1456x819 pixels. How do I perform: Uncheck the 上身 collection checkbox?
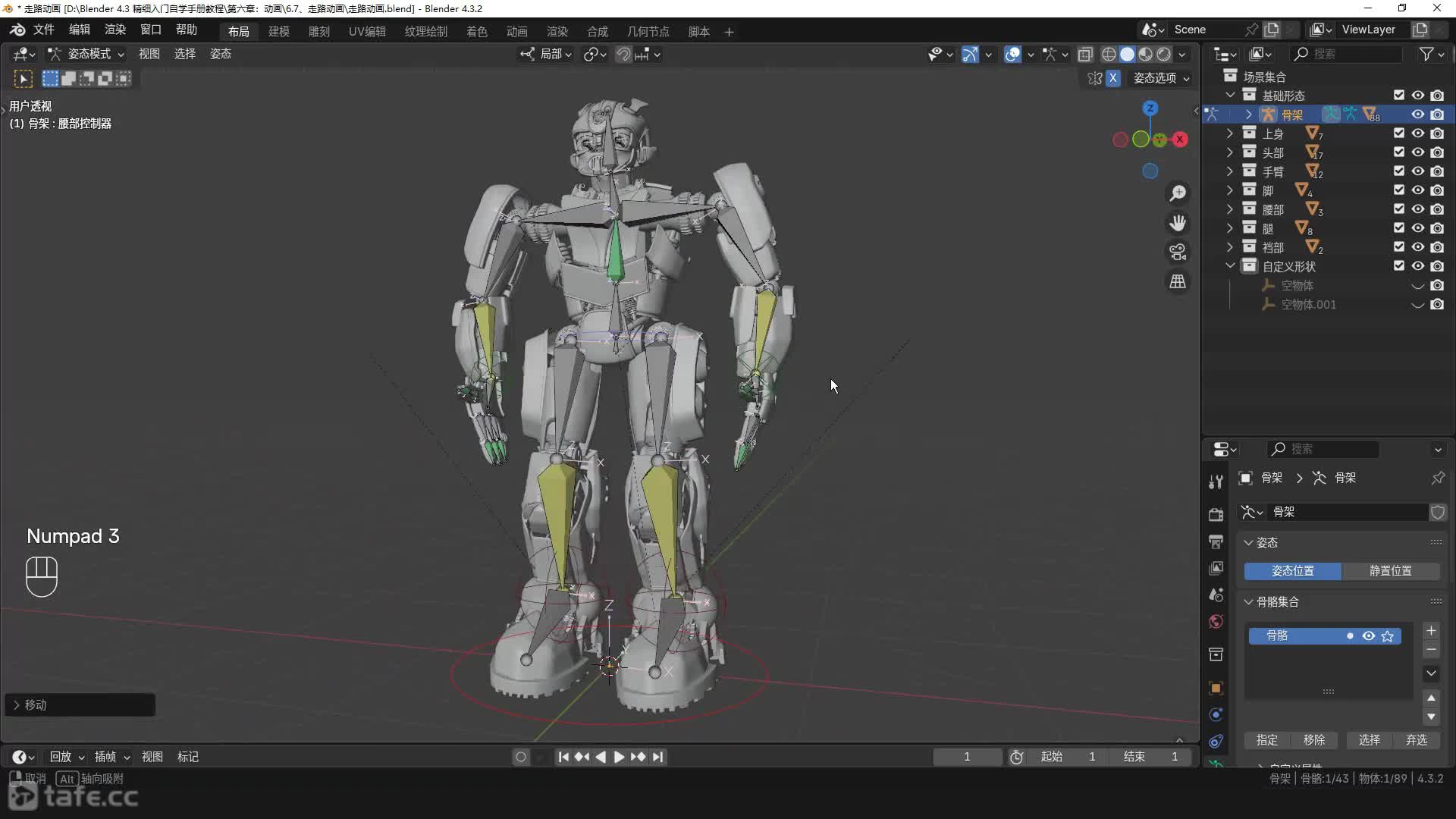(1399, 133)
